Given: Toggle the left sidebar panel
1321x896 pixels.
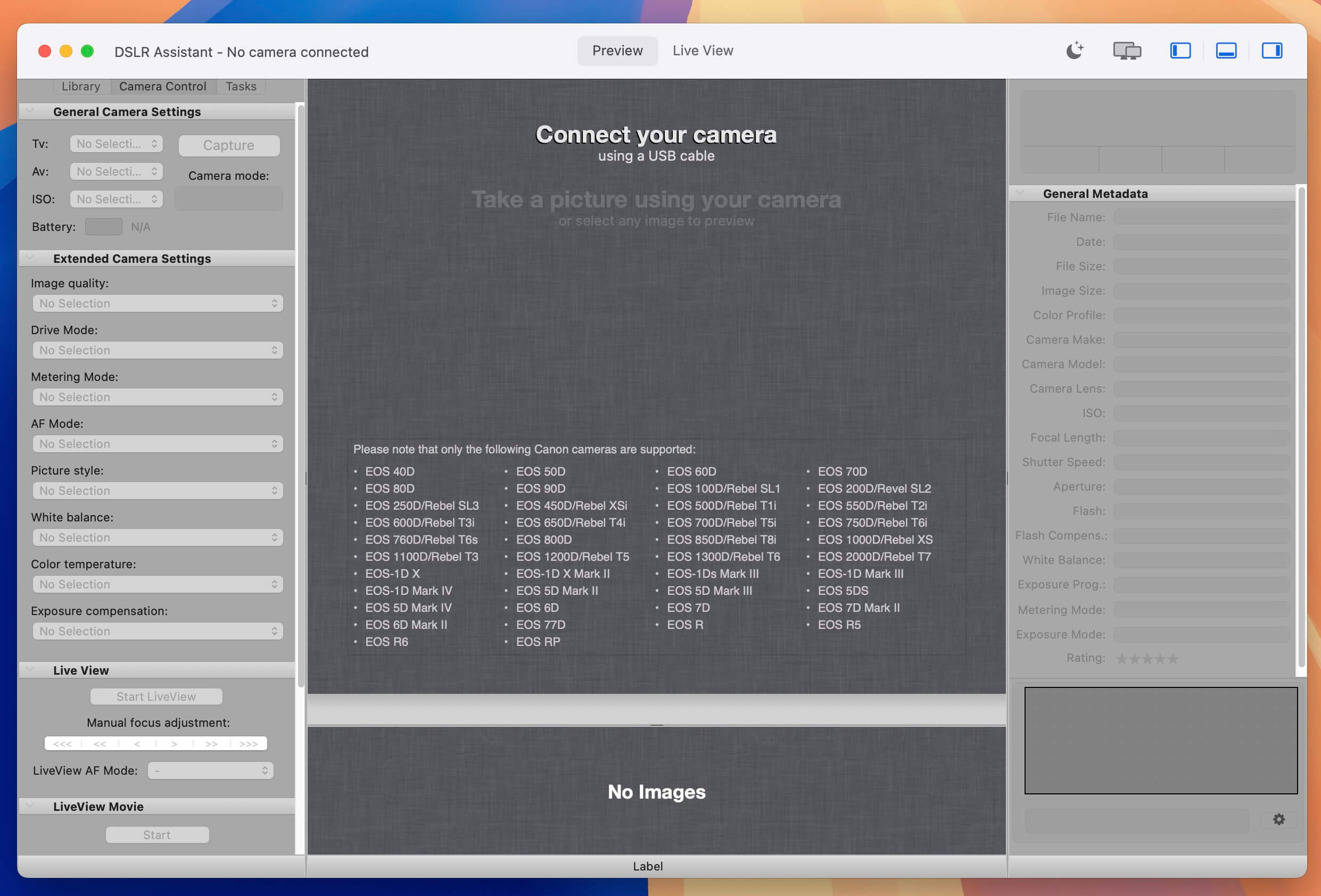Looking at the screenshot, I should [1180, 51].
